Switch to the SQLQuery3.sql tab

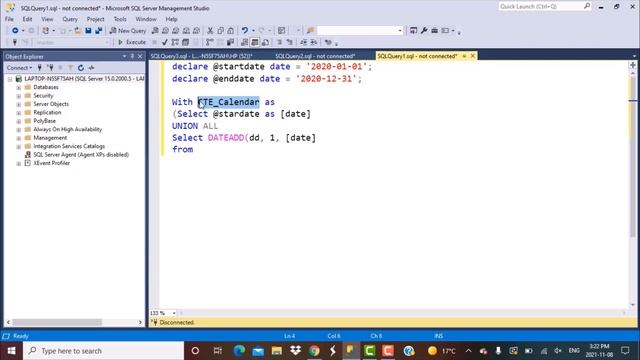click(x=202, y=56)
